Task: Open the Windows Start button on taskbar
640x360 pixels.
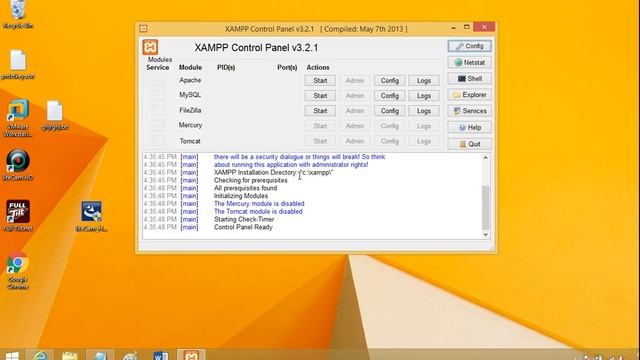Action: pyautogui.click(x=12, y=356)
